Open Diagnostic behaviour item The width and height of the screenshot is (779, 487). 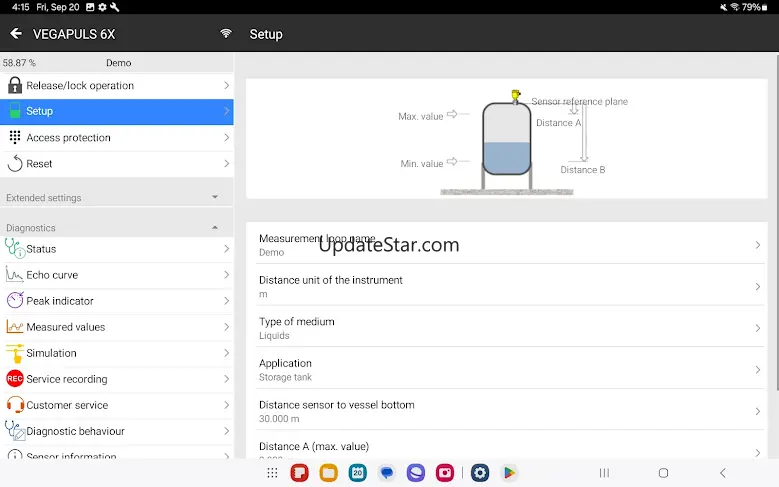[x=117, y=431]
